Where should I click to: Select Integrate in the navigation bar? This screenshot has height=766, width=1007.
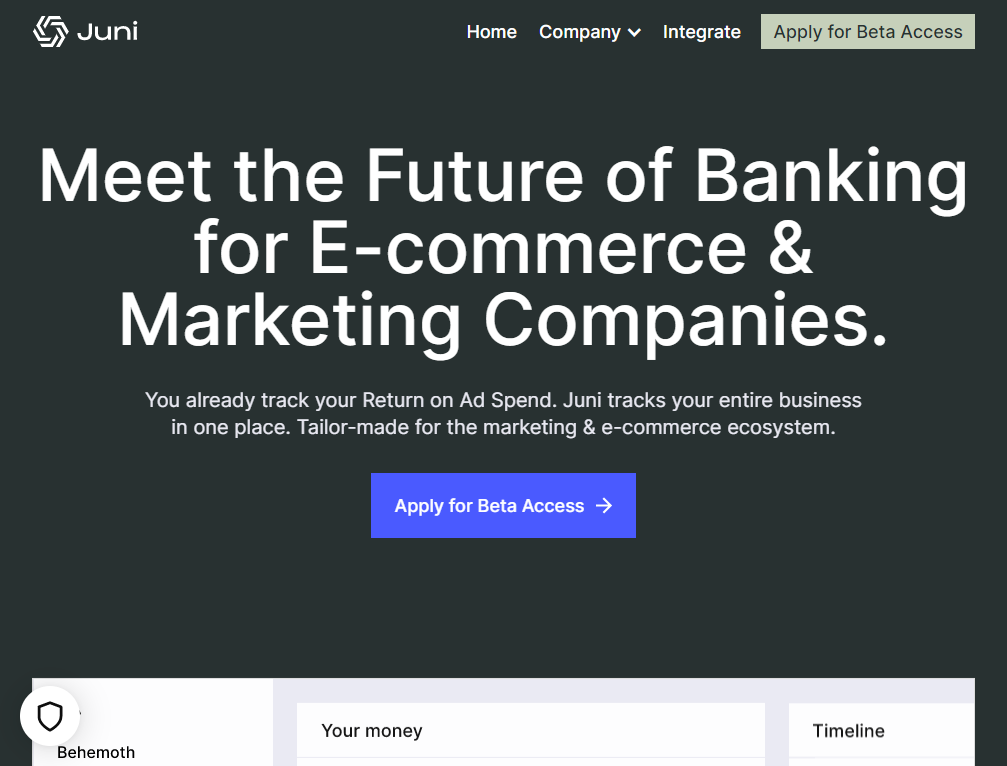701,32
